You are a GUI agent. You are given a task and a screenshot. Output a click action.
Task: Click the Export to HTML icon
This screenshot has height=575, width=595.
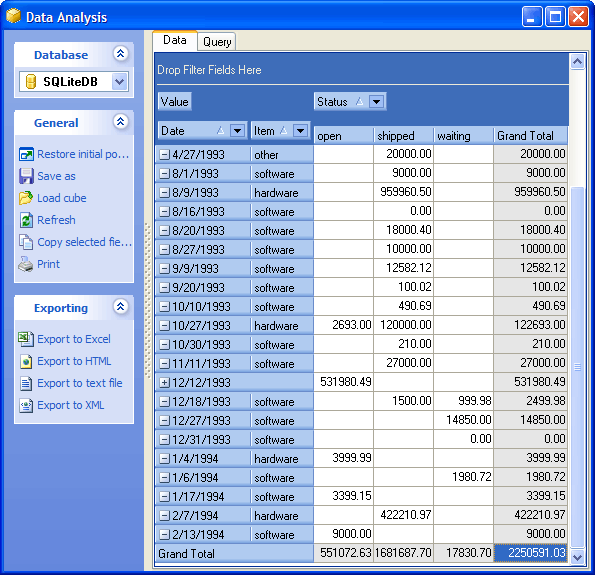click(26, 361)
